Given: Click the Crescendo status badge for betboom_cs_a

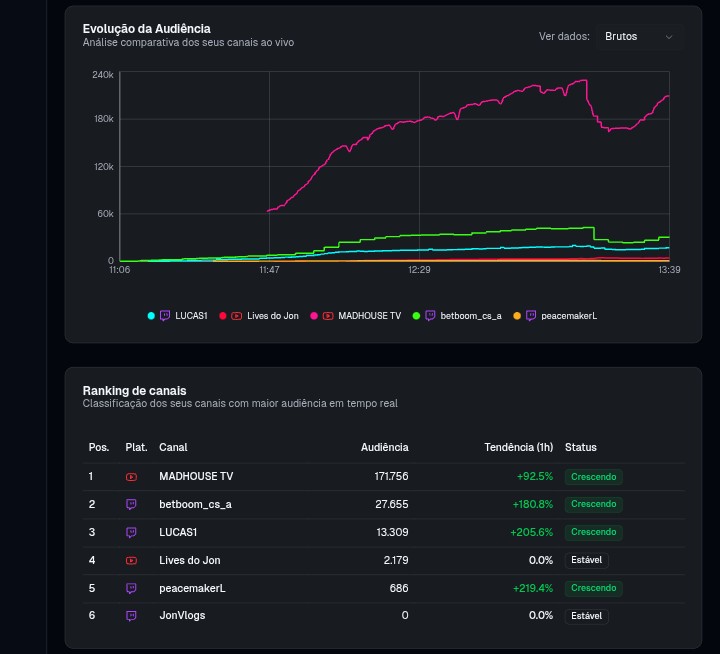Looking at the screenshot, I should (593, 504).
